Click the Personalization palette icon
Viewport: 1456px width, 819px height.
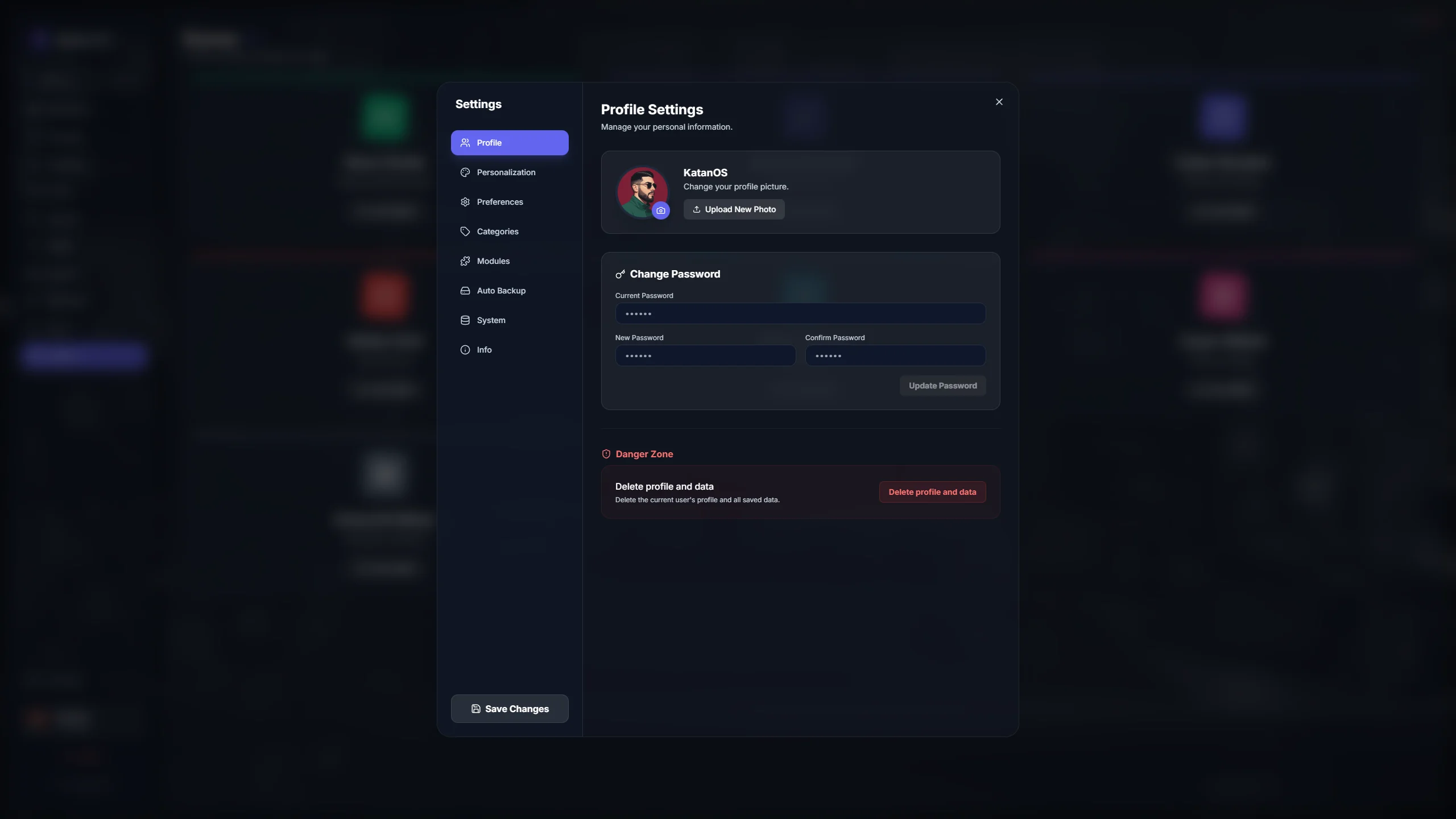click(465, 172)
